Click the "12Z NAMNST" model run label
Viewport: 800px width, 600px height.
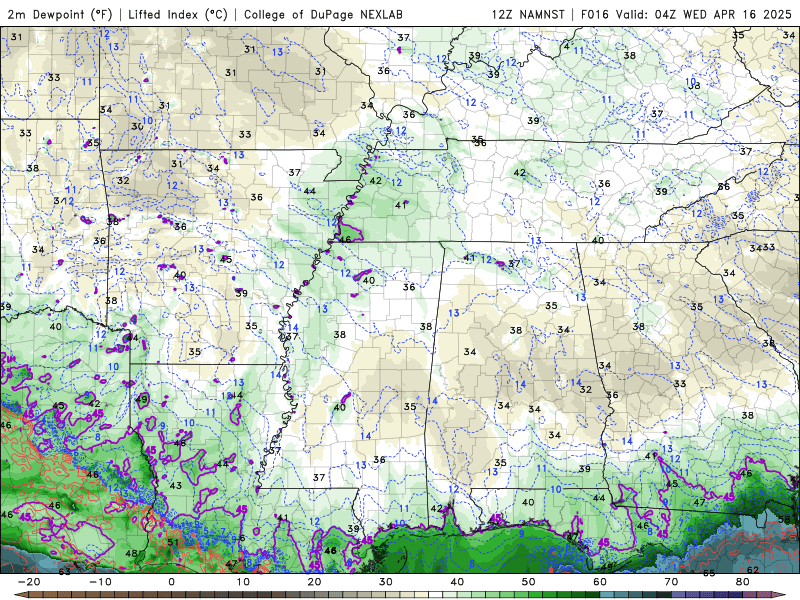[x=528, y=14]
